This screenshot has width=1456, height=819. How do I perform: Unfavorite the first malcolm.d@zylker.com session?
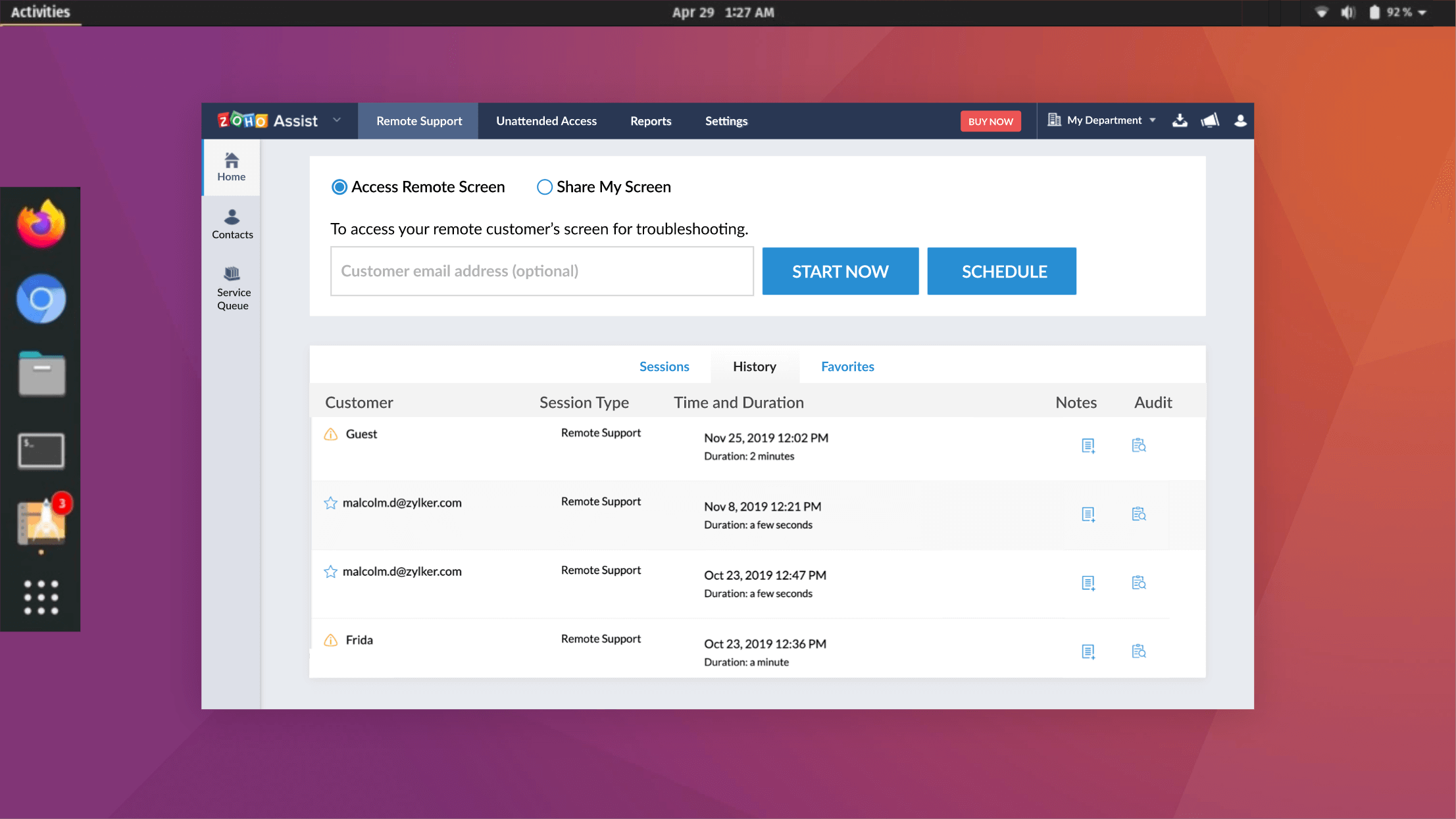pos(330,503)
